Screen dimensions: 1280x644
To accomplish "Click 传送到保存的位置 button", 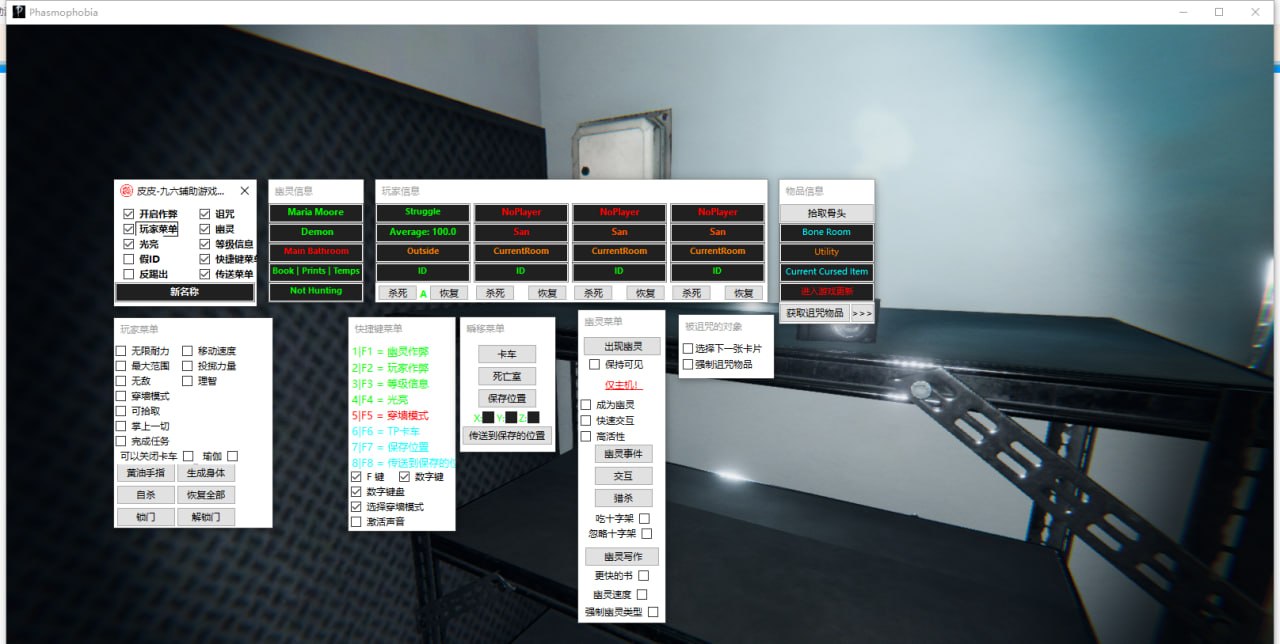I will coord(507,435).
